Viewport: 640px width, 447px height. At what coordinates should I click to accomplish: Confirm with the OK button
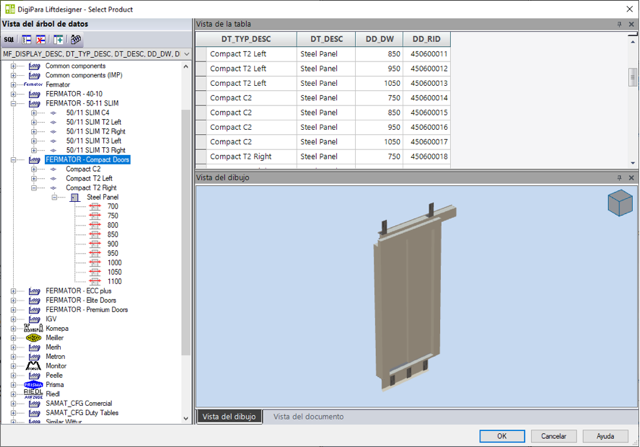point(502,436)
